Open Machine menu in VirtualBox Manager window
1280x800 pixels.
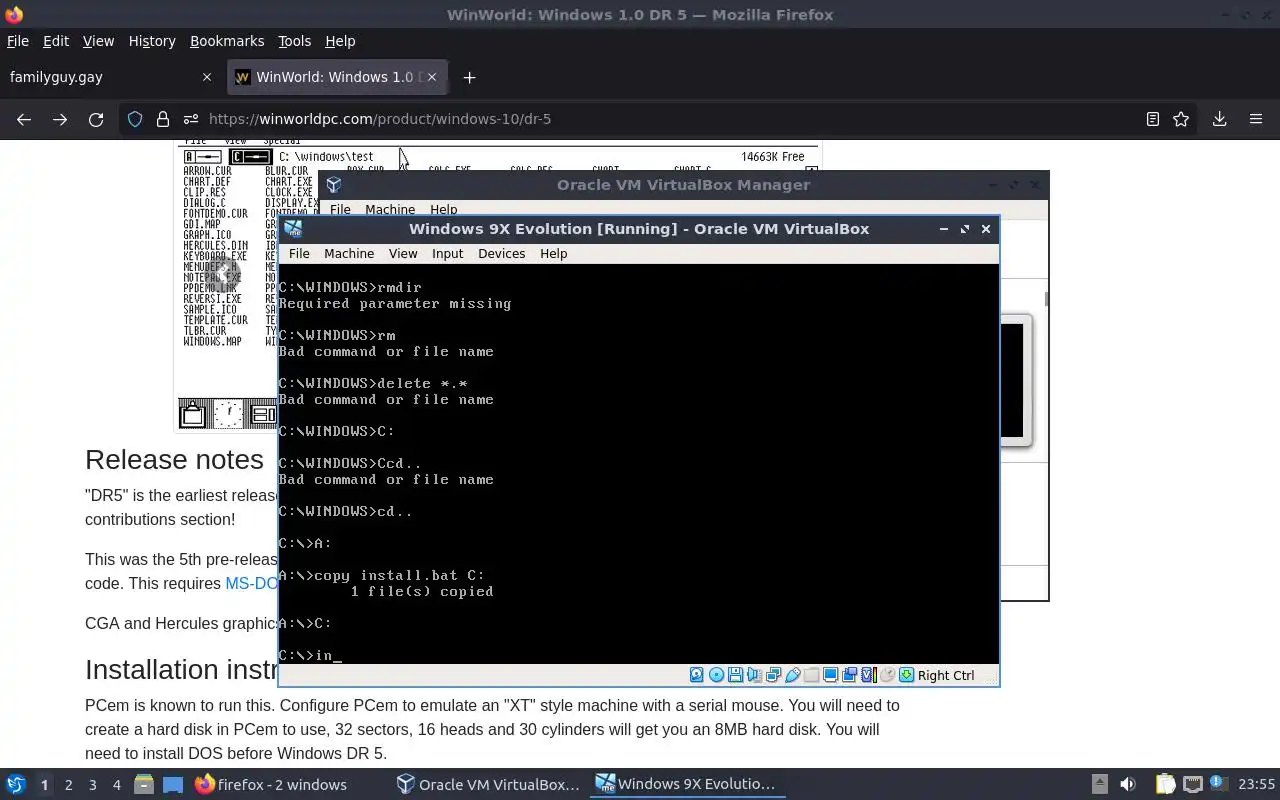390,209
